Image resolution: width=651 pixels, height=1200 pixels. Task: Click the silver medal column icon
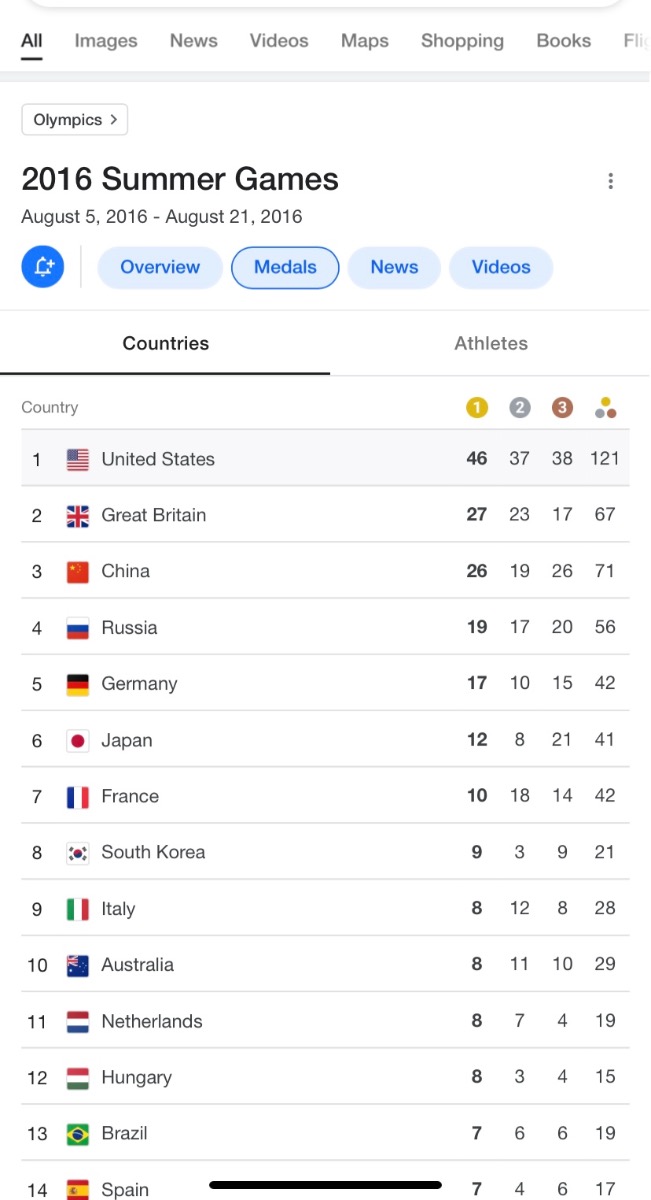pyautogui.click(x=520, y=407)
